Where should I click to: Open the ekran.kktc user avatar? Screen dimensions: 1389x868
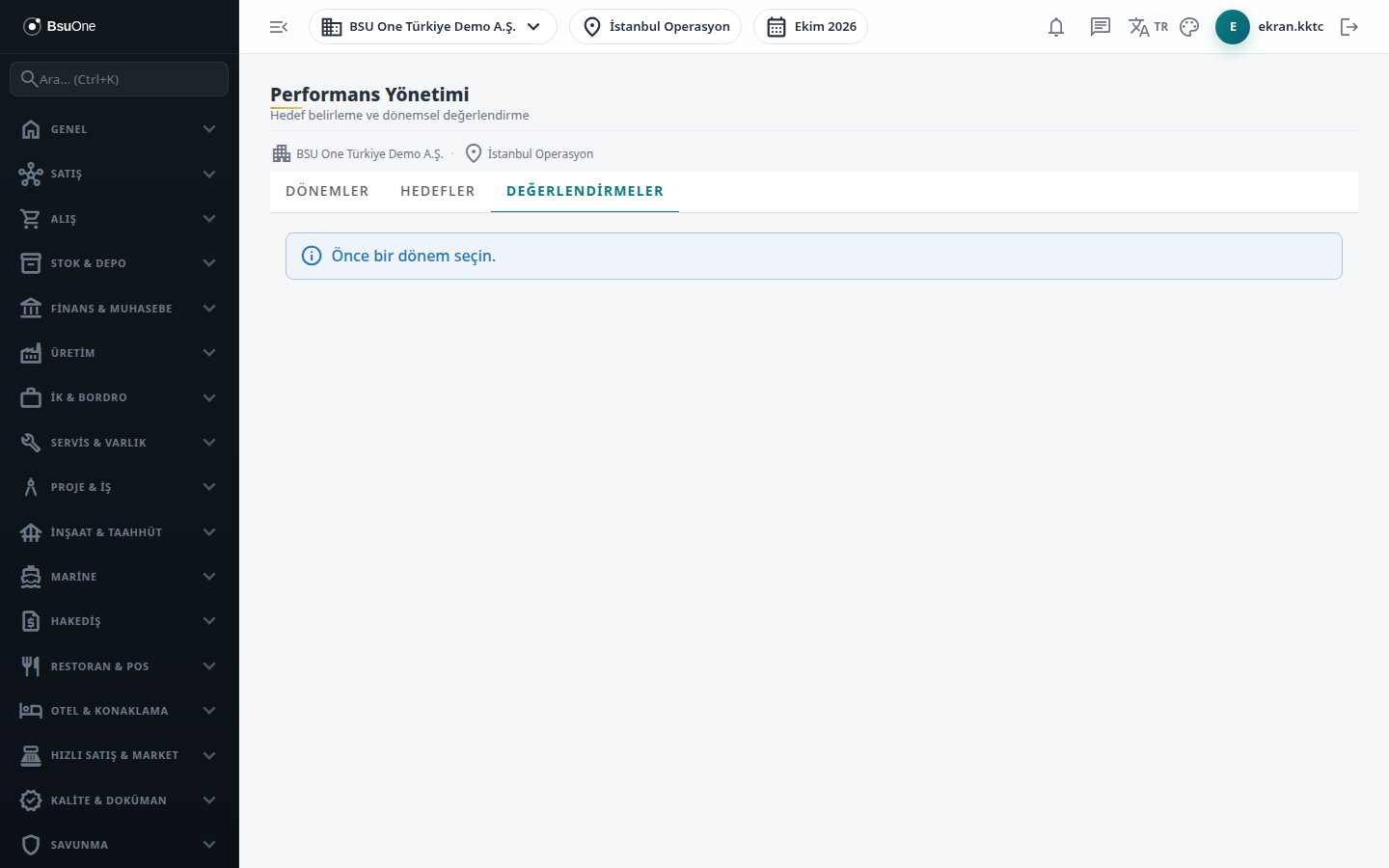pos(1233,27)
